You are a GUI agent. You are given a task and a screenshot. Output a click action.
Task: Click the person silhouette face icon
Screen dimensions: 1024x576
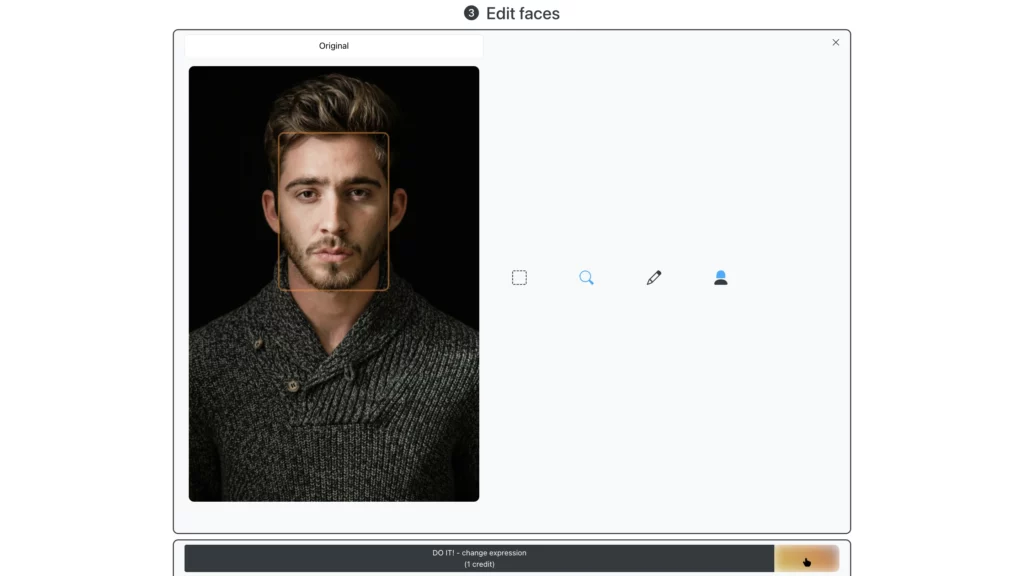(721, 278)
